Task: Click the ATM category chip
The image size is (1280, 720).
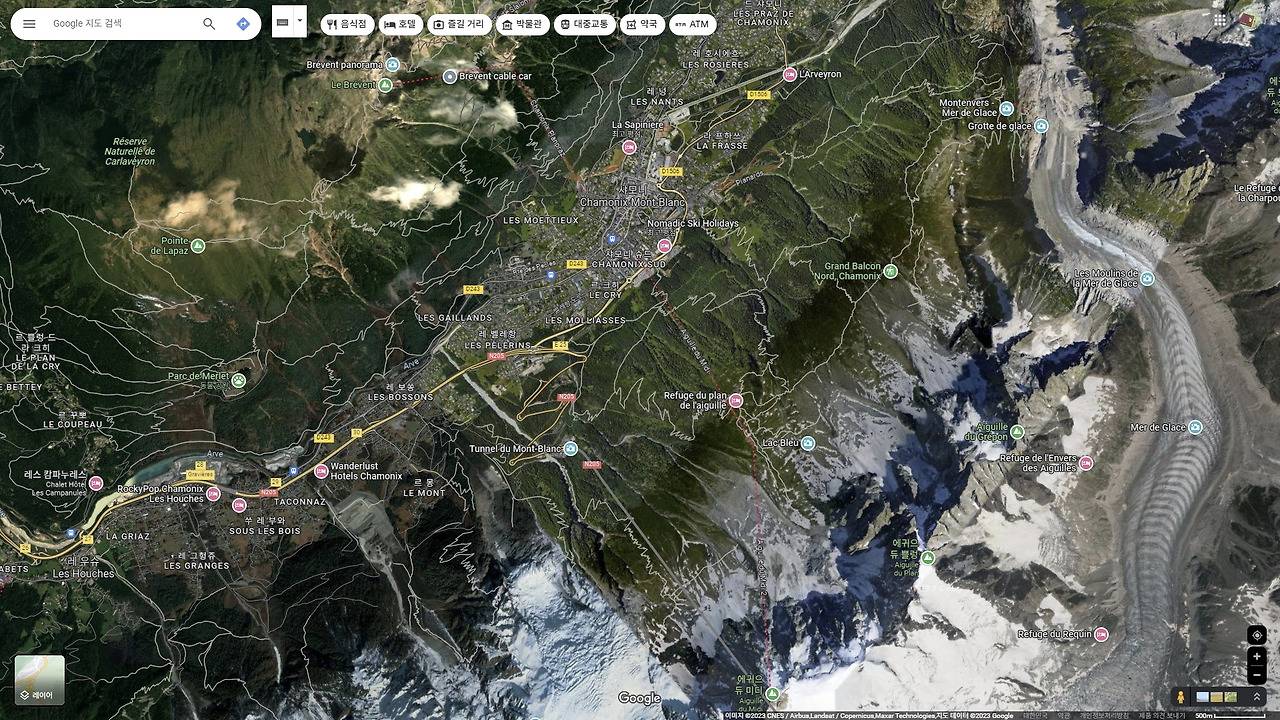Action: 693,23
